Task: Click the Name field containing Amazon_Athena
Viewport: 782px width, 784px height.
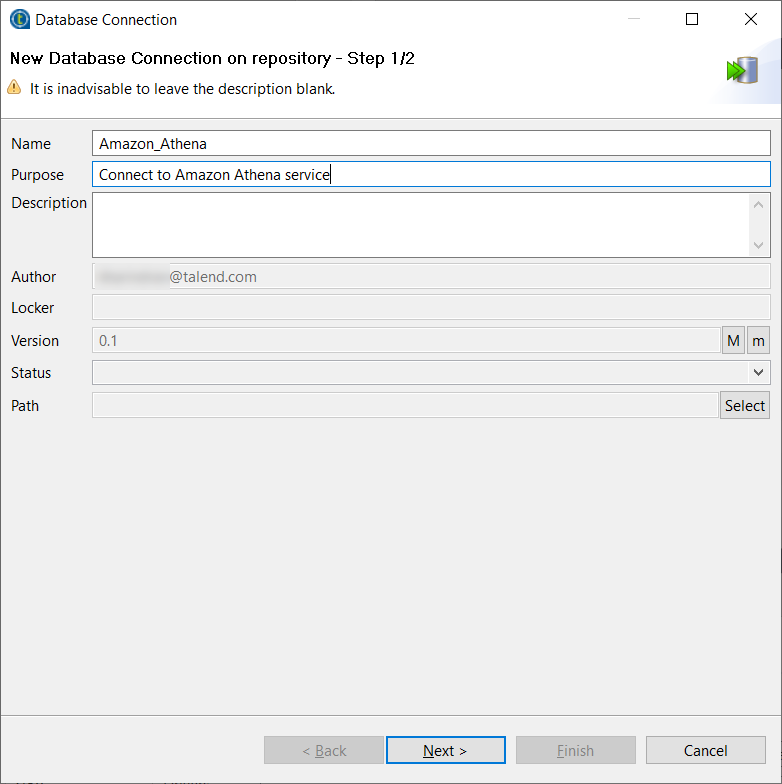Action: [431, 144]
